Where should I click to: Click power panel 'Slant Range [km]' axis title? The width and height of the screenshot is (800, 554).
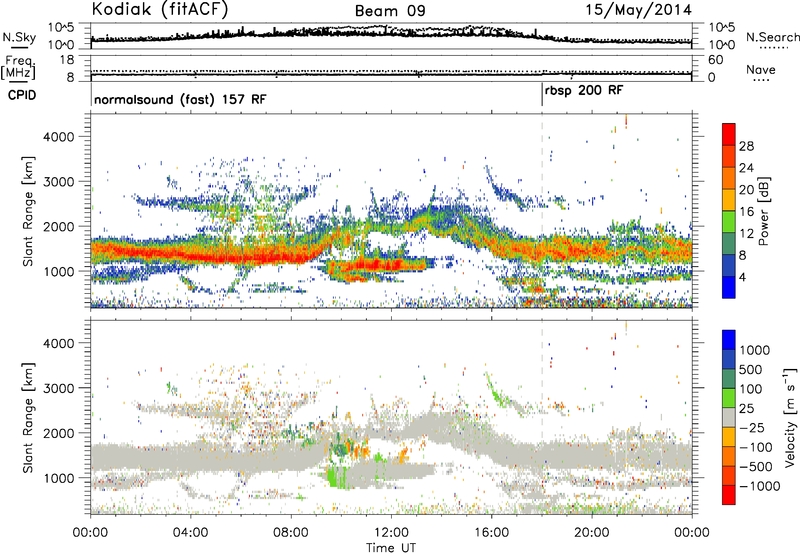[x=28, y=211]
